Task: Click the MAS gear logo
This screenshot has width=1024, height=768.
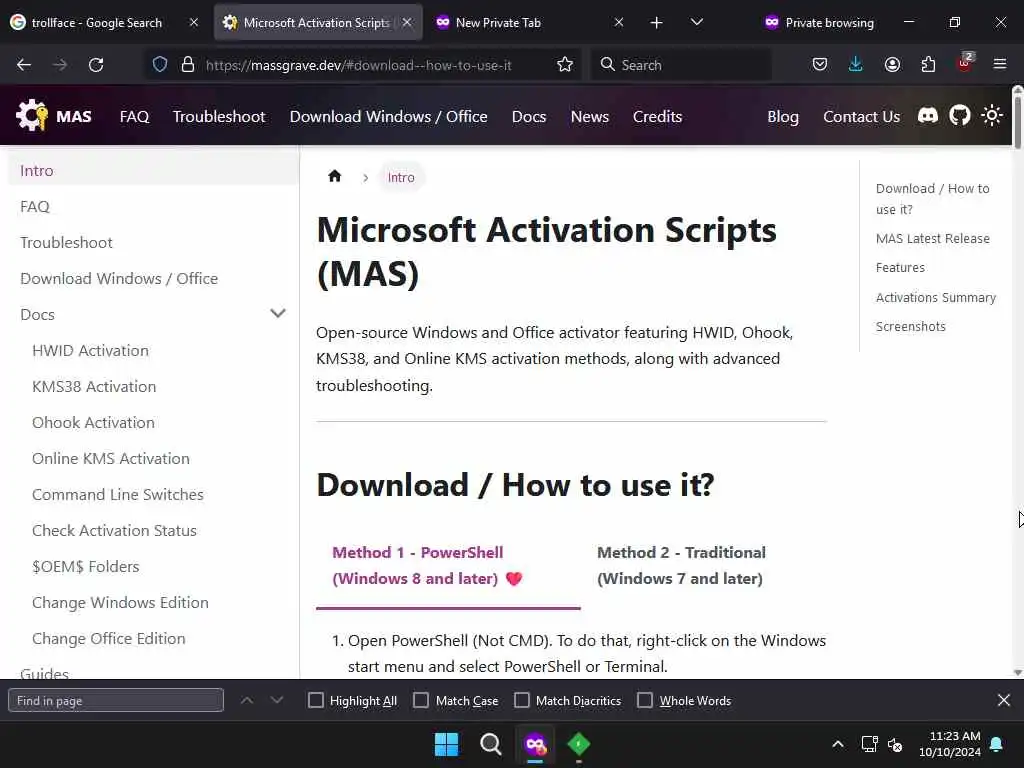Action: (x=31, y=116)
